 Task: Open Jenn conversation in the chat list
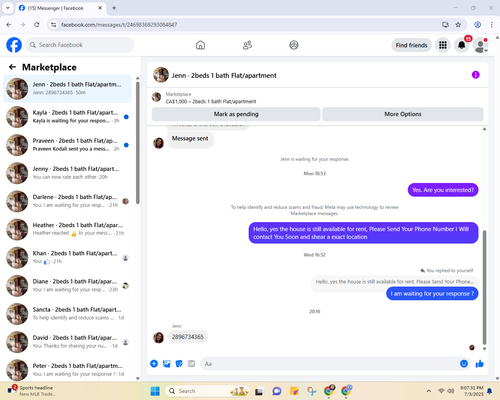point(67,89)
